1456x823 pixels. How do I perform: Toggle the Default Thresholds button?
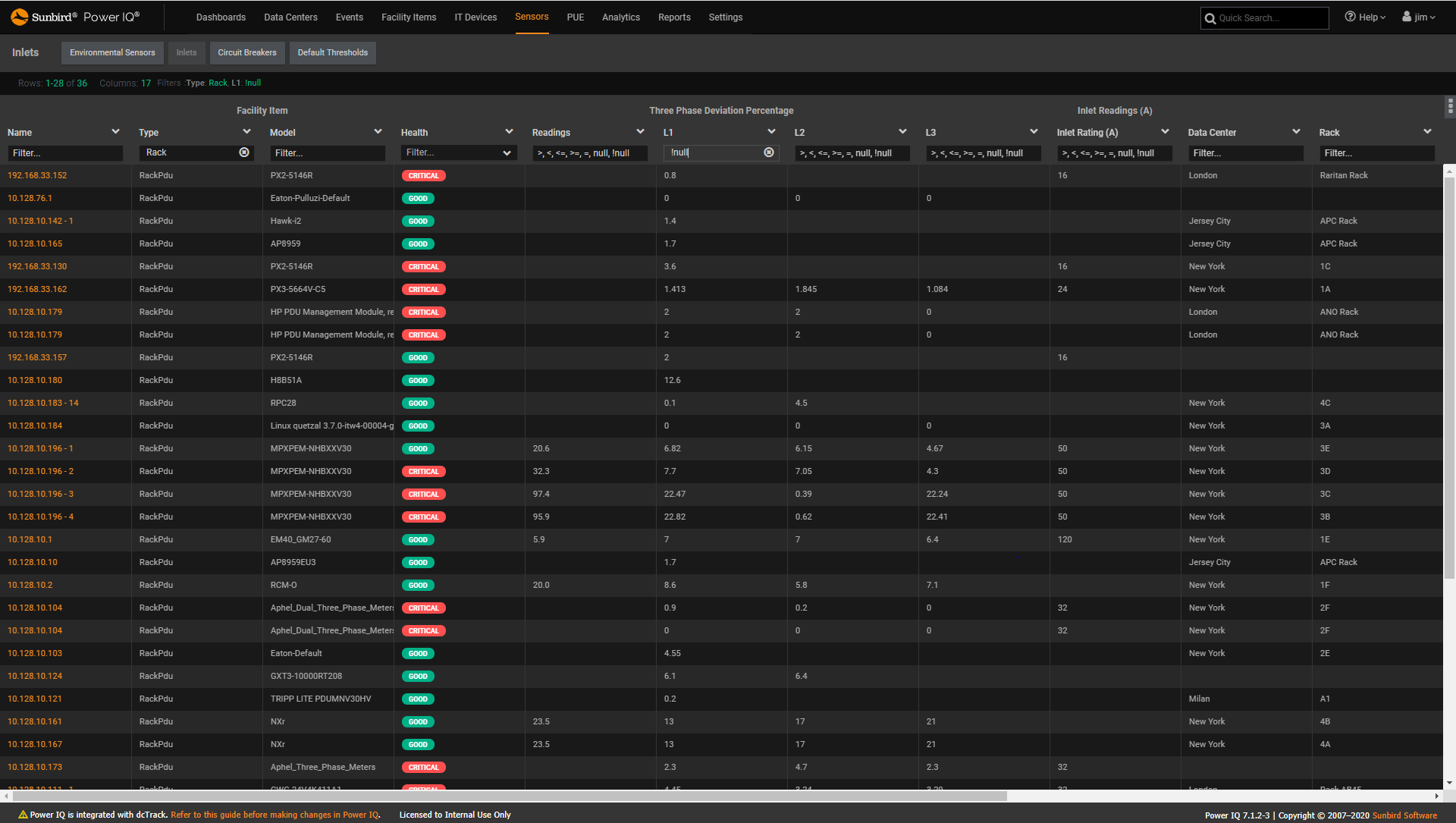pos(332,52)
